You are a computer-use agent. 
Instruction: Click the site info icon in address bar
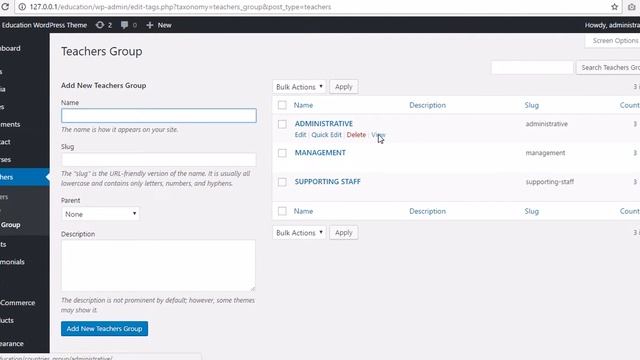22,7
